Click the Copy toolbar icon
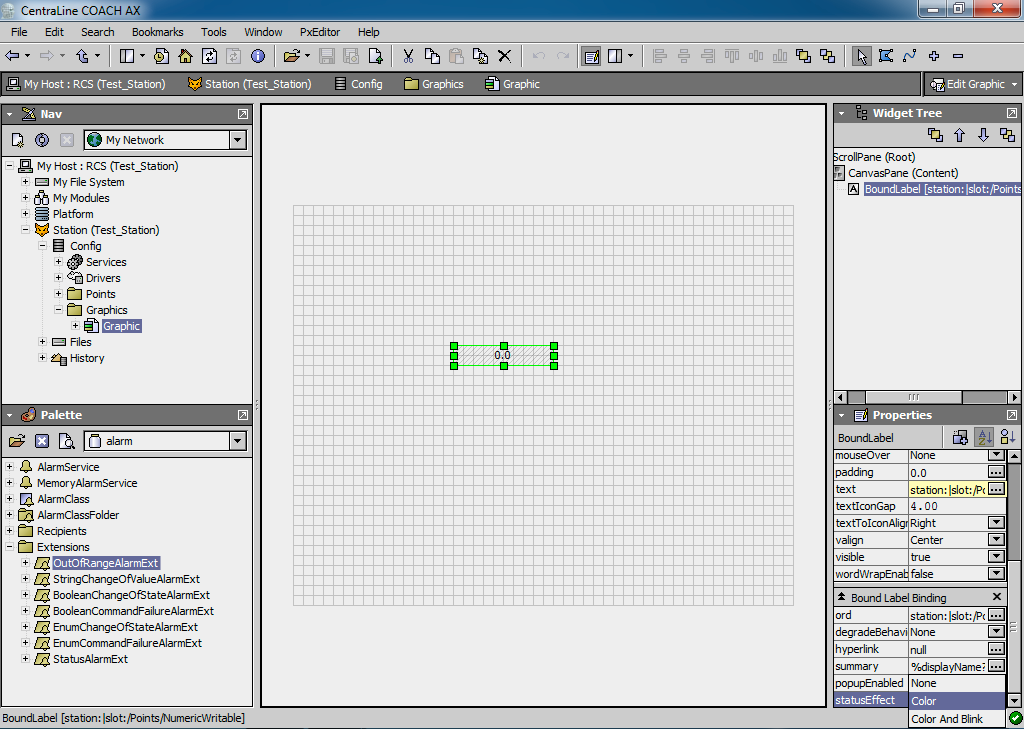 (x=432, y=57)
